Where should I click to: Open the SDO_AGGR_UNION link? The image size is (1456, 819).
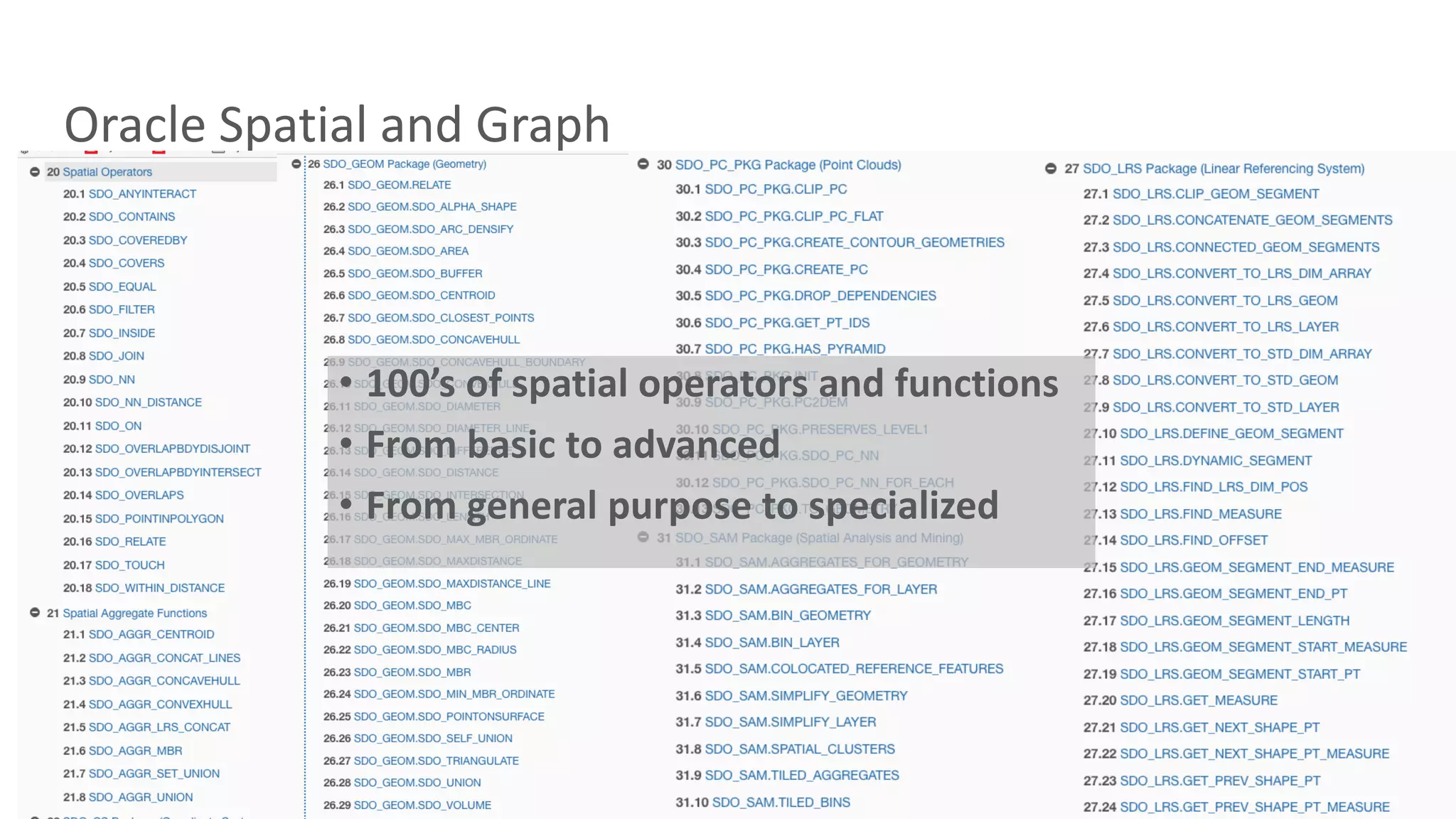(141, 798)
